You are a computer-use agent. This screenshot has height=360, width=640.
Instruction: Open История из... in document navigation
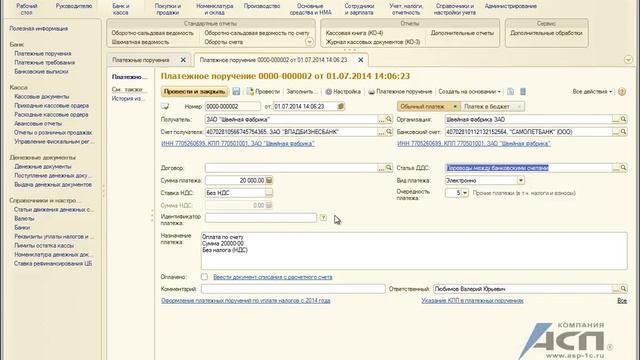click(128, 98)
